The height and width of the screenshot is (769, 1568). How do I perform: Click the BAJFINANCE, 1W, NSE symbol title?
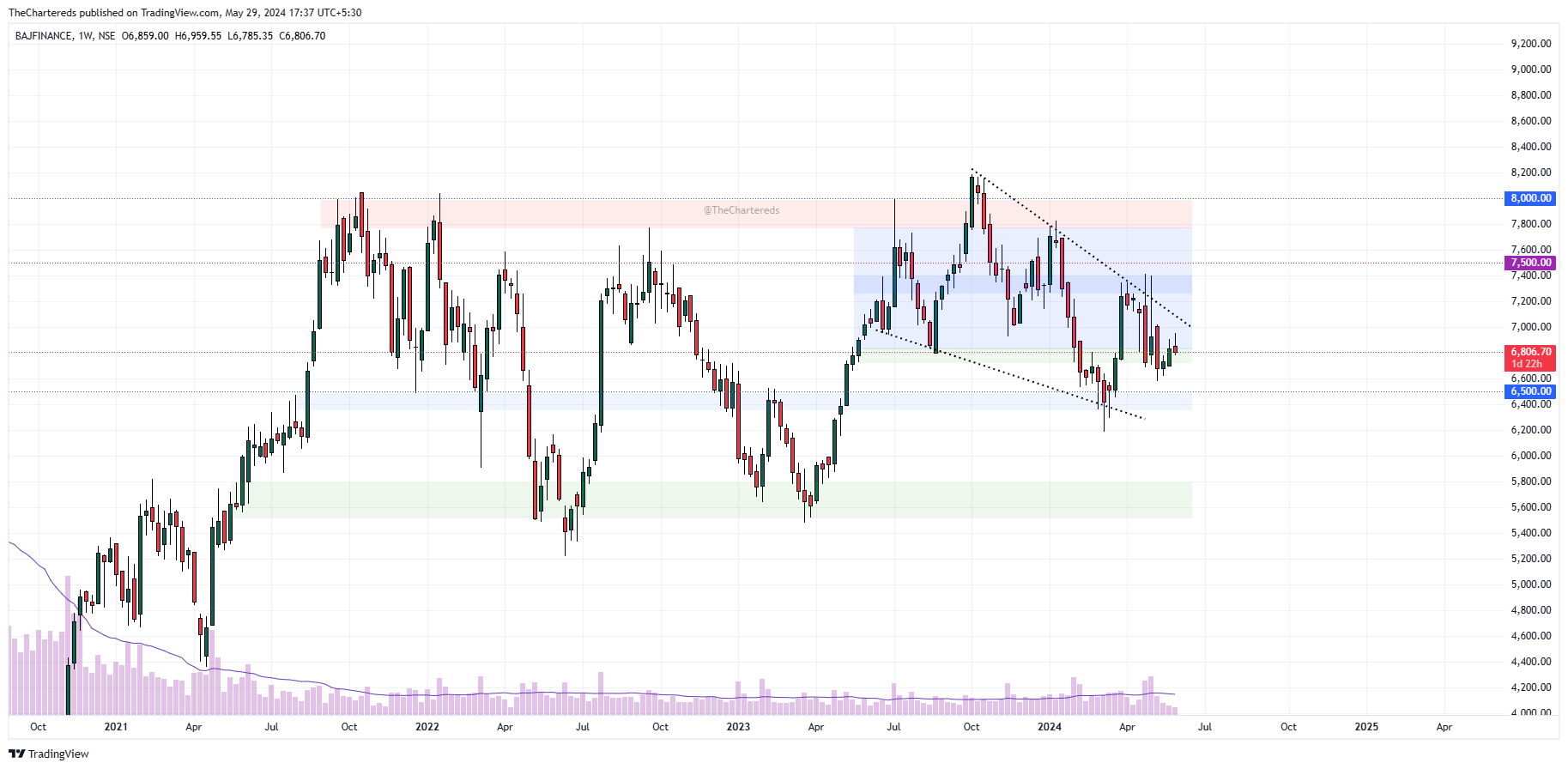pos(65,36)
